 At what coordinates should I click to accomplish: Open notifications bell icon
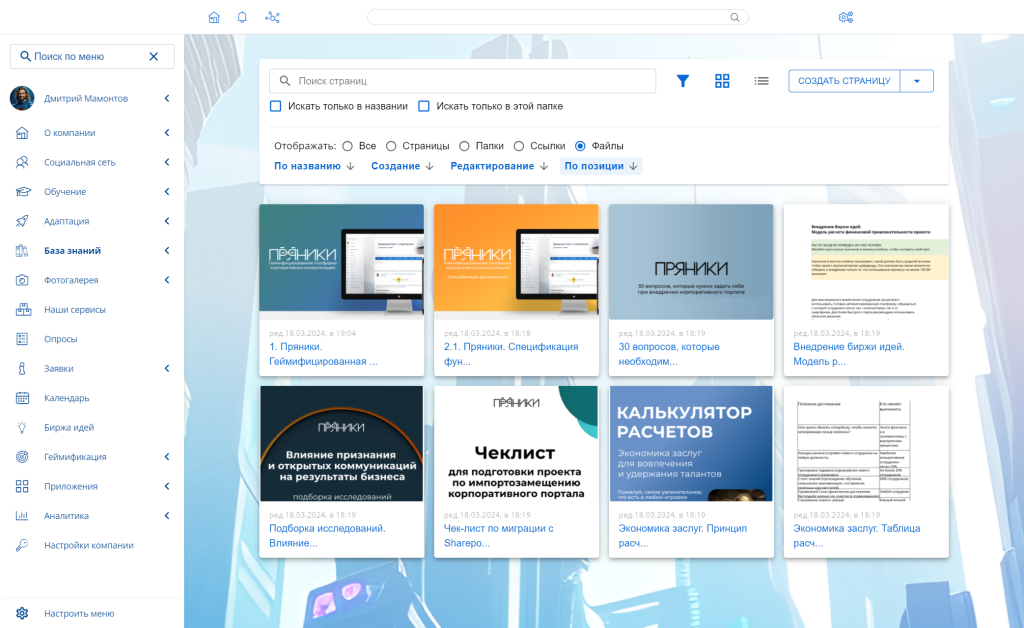(x=242, y=17)
